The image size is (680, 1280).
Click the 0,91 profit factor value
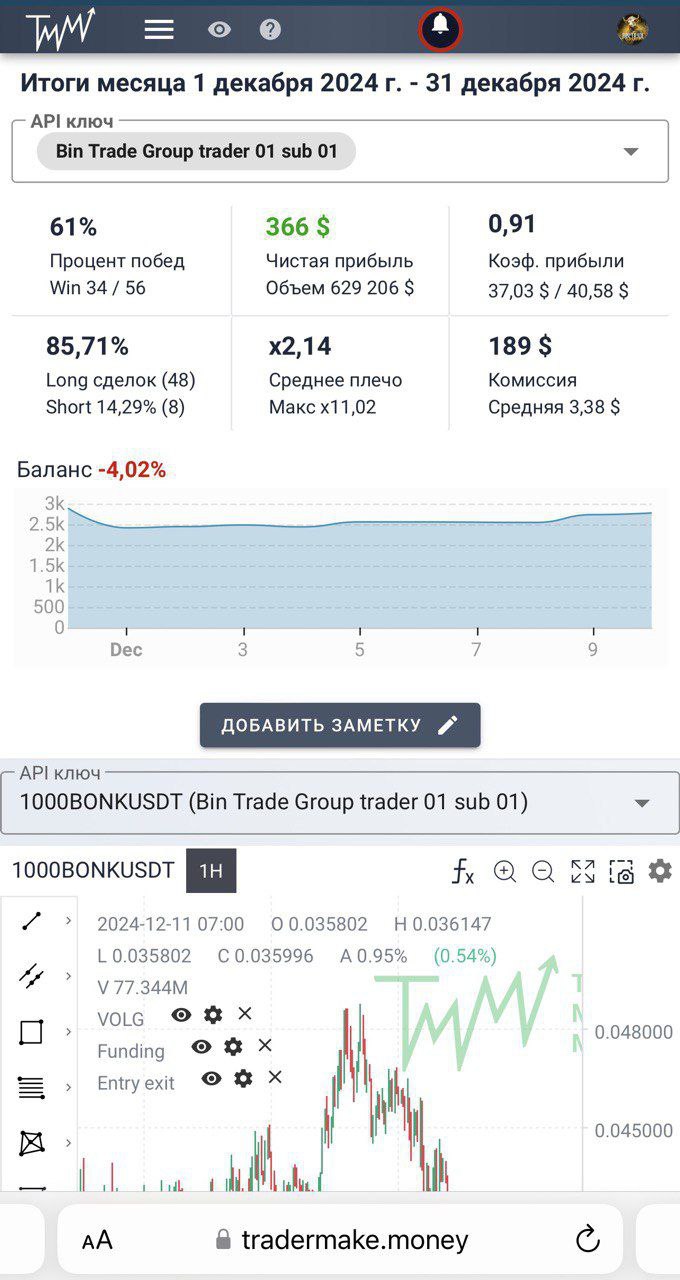pos(512,225)
